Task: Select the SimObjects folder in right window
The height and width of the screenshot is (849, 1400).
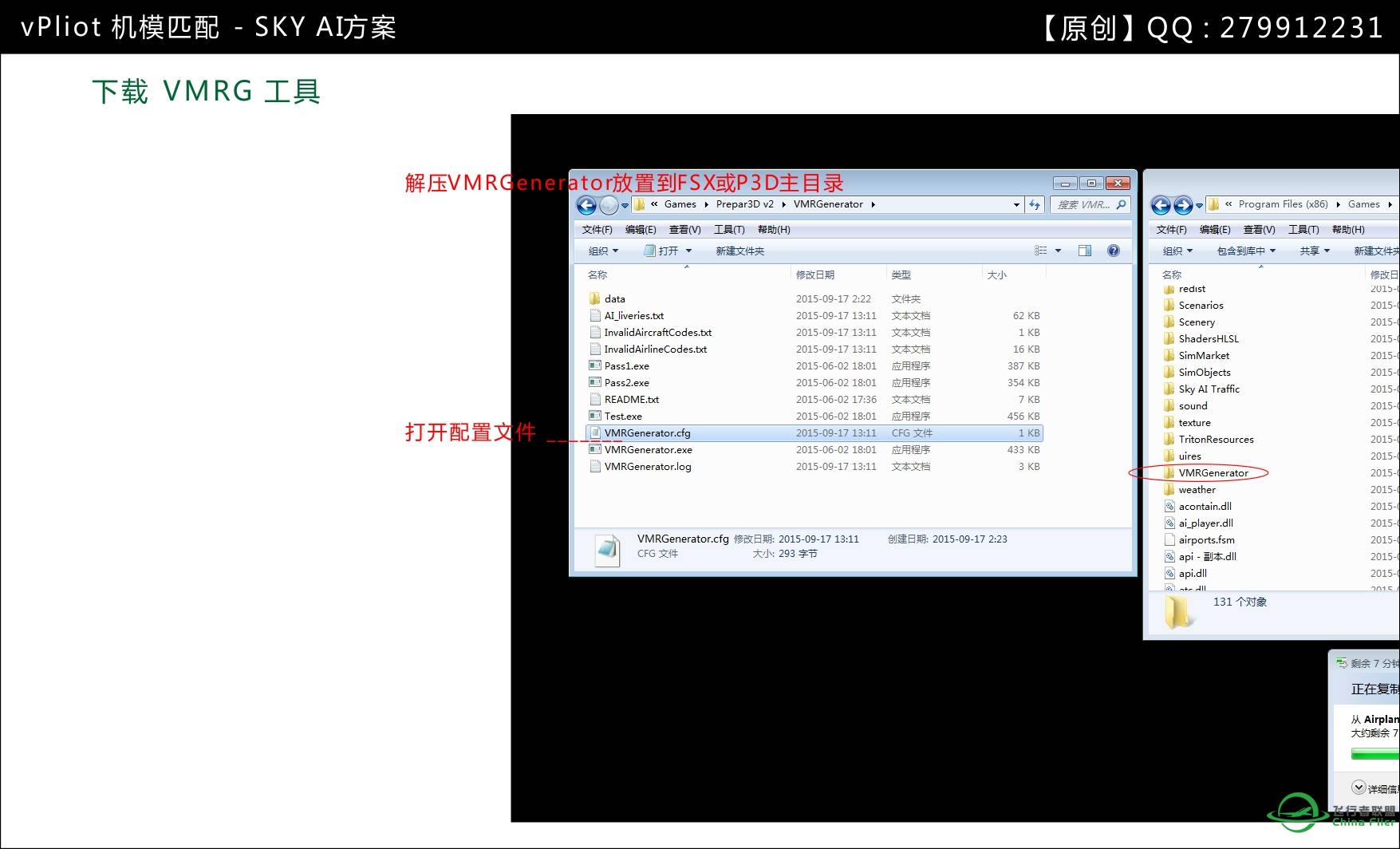Action: [1204, 372]
